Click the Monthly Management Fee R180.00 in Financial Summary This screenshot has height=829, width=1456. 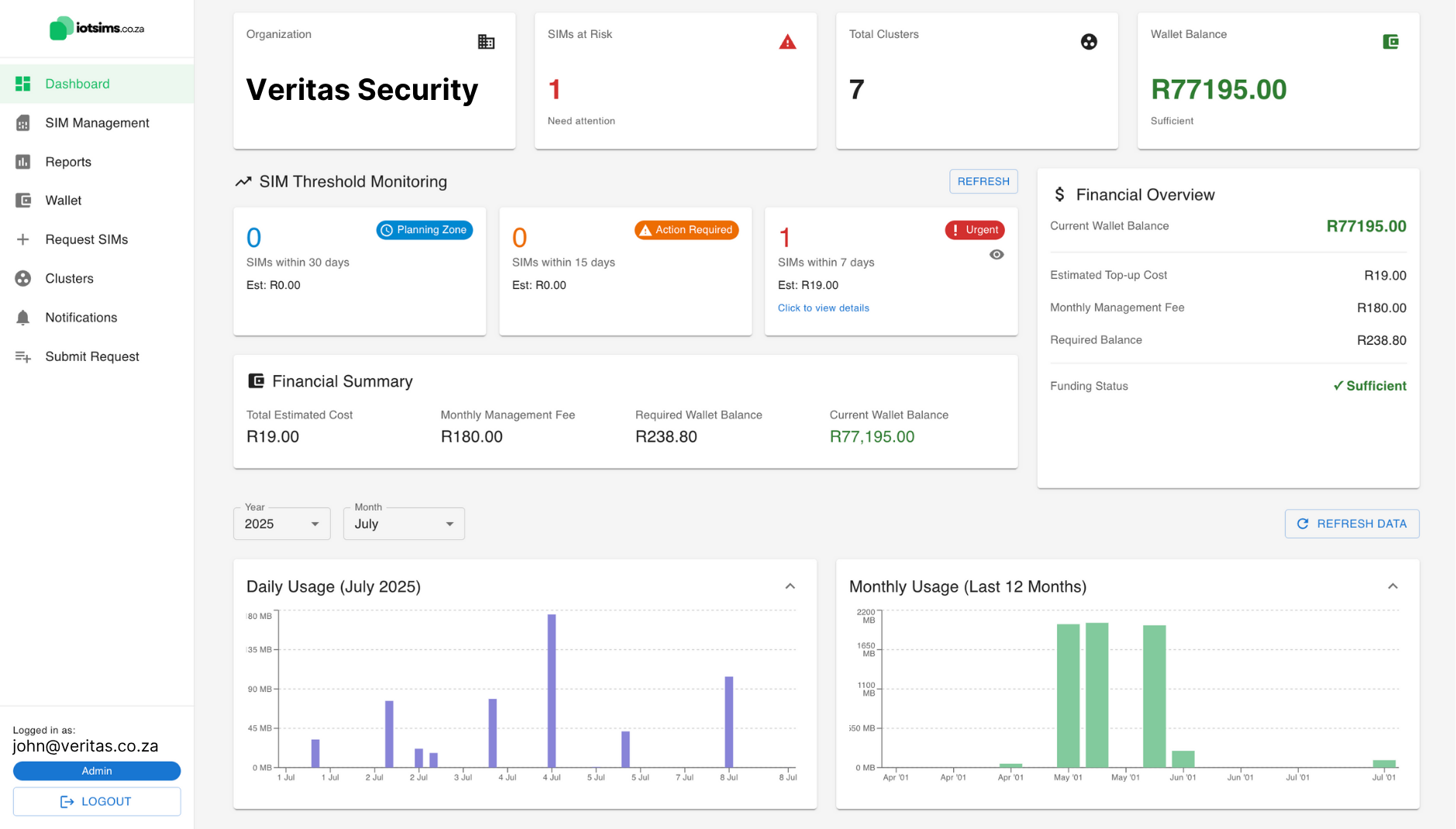471,437
